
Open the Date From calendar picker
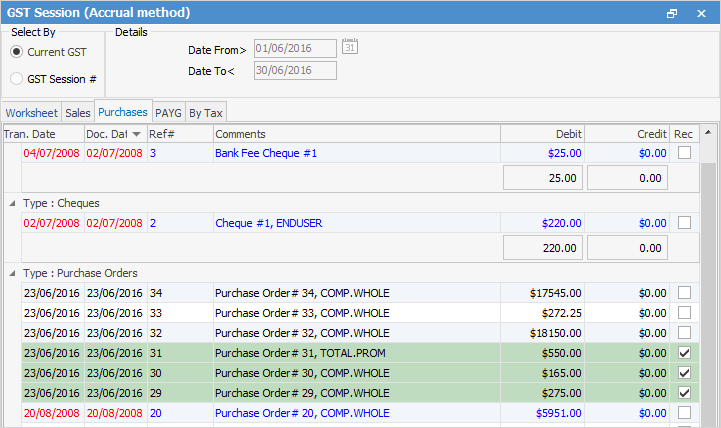[349, 47]
